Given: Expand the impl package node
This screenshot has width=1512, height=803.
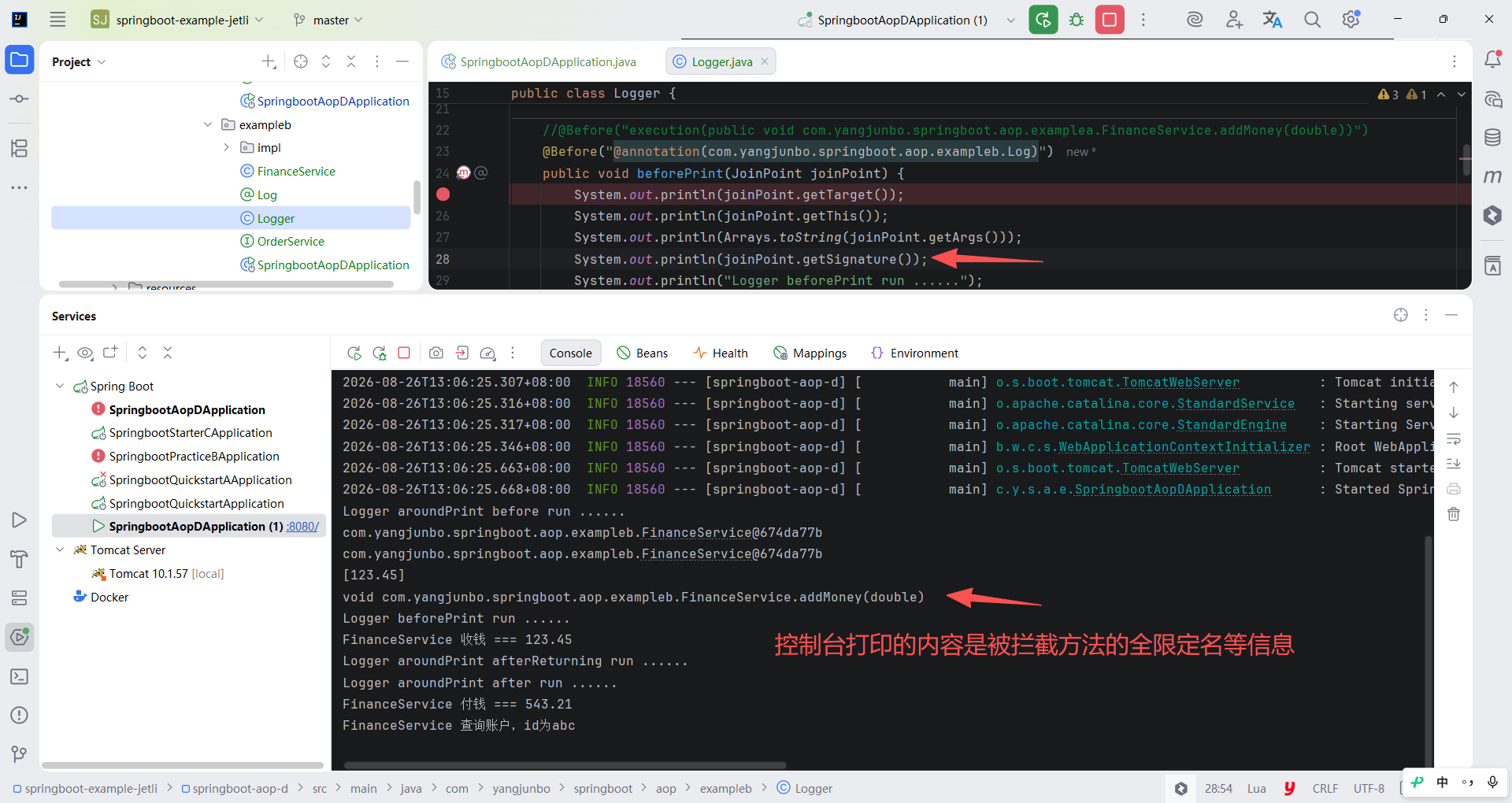Looking at the screenshot, I should (227, 147).
